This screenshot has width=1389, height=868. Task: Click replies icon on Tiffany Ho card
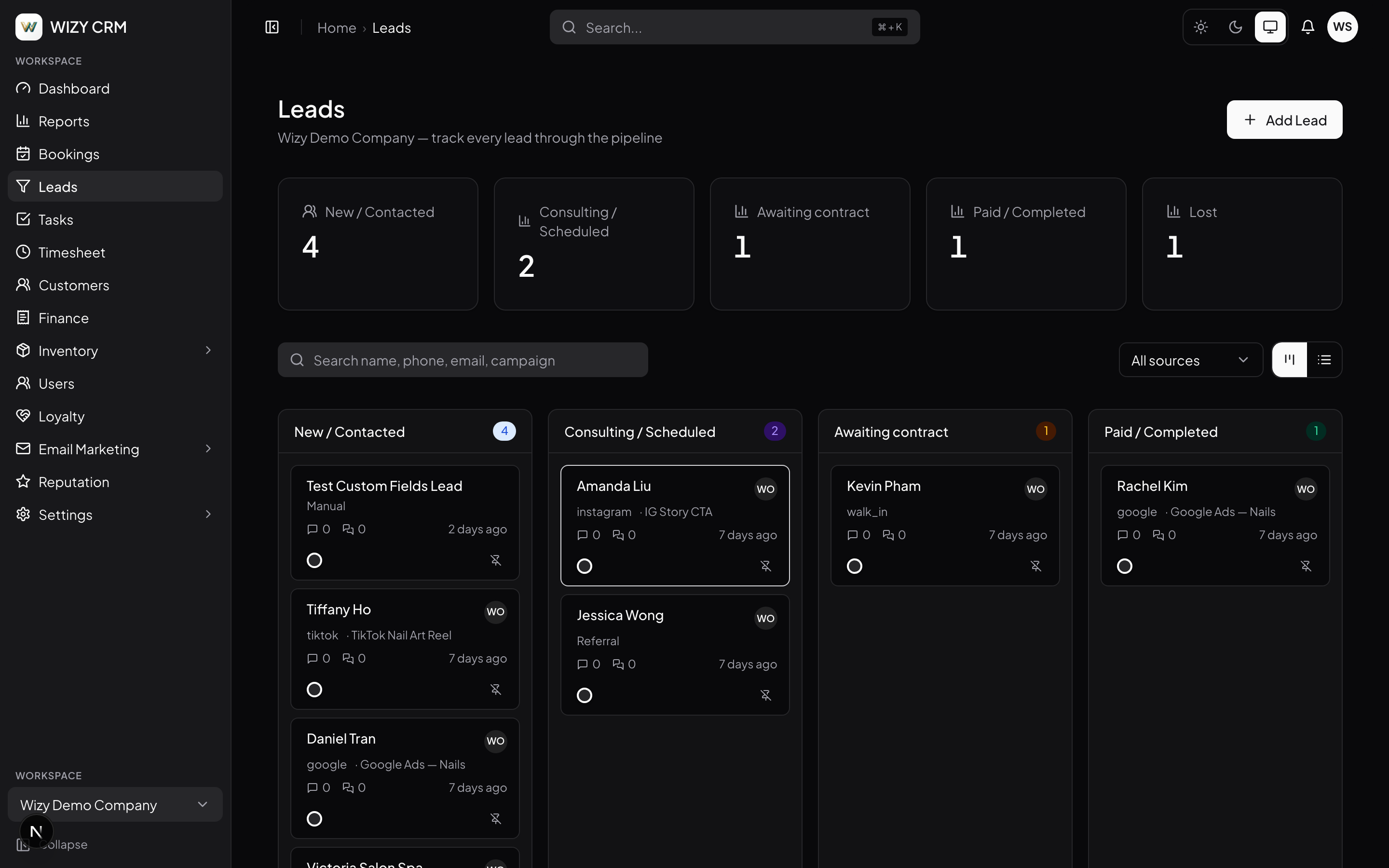click(348, 658)
